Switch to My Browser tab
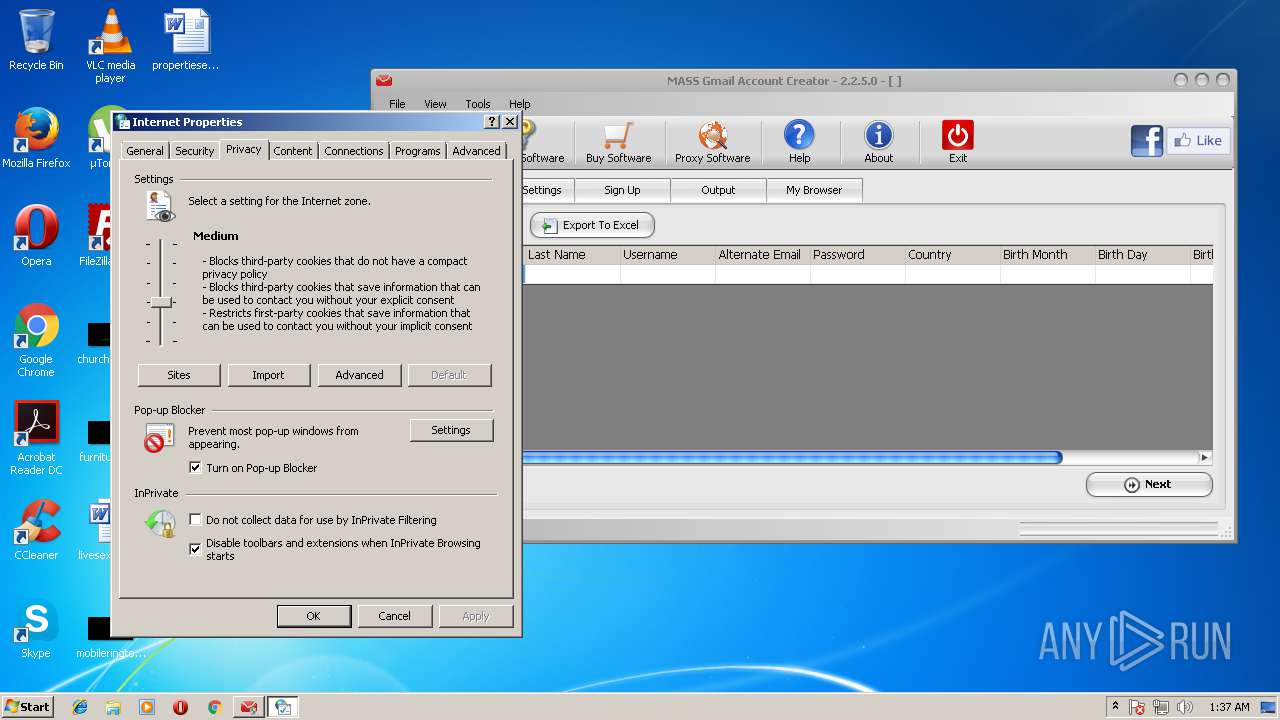 [x=814, y=190]
